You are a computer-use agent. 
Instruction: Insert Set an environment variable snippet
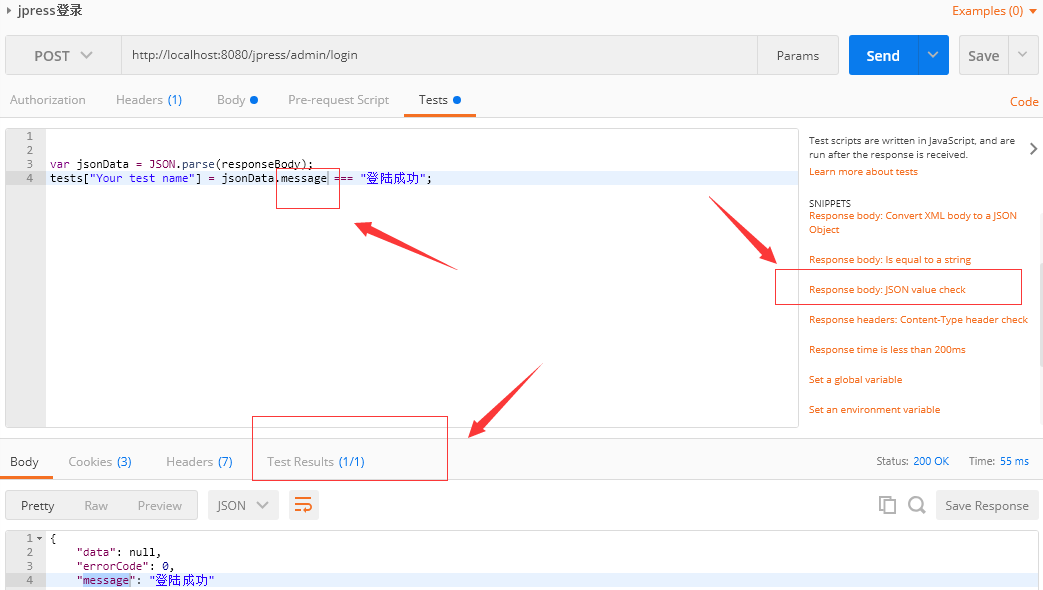[874, 409]
